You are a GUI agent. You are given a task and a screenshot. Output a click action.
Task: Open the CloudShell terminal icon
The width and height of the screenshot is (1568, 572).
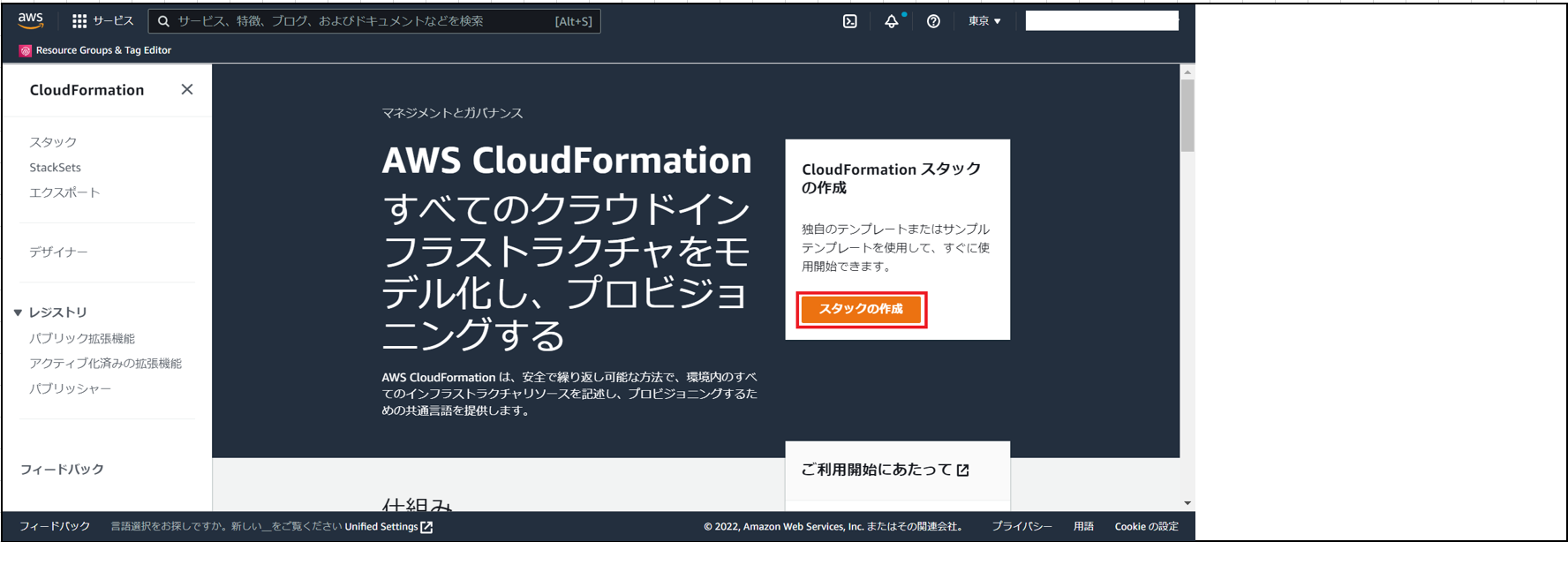850,21
